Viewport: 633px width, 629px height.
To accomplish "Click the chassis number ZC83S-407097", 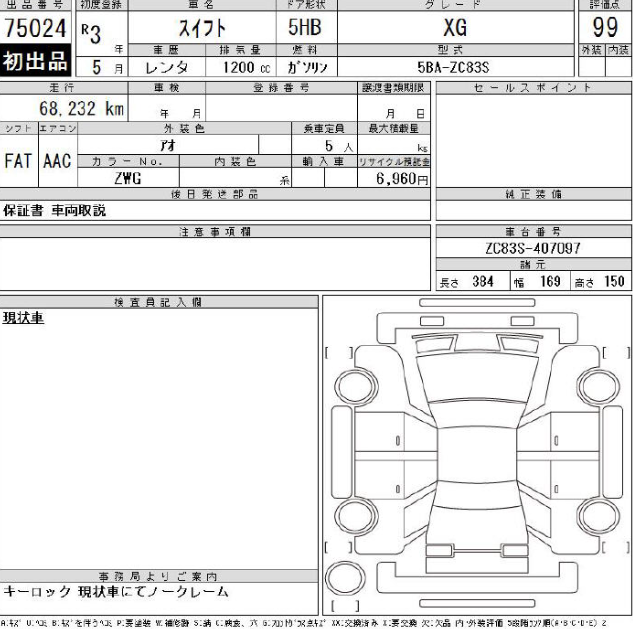I will [x=530, y=248].
